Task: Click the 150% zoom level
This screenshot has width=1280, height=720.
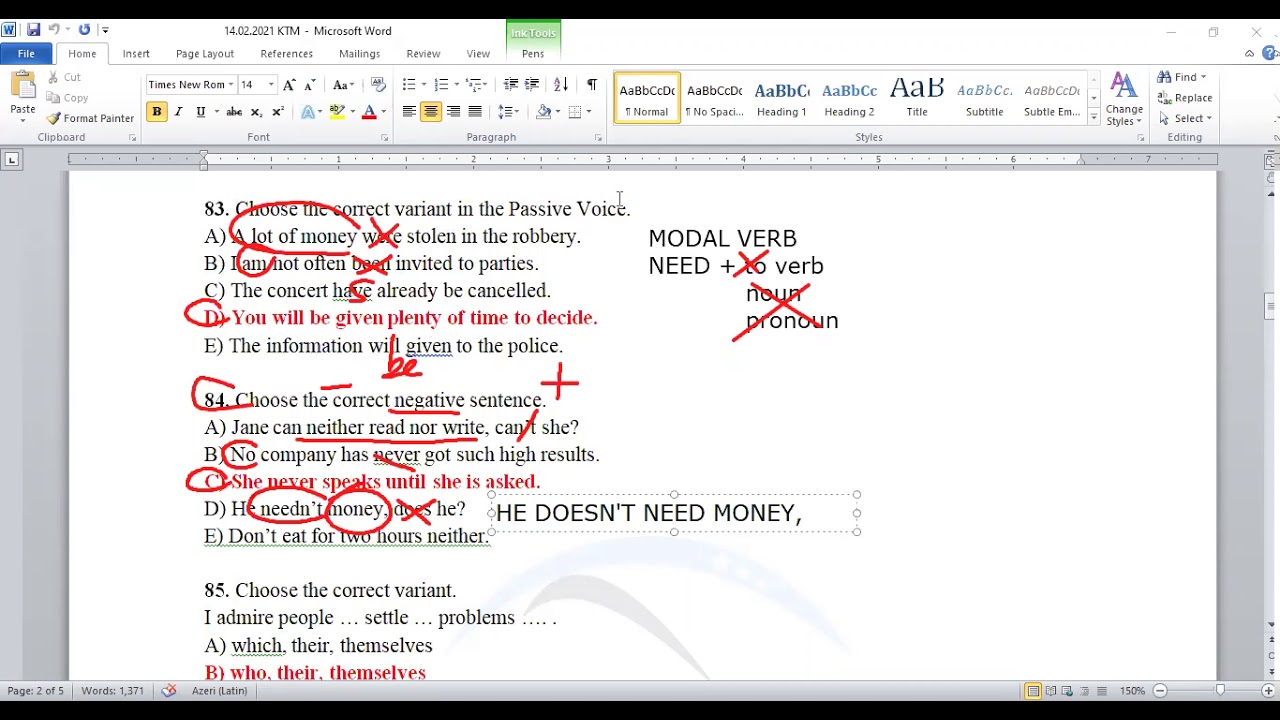Action: pos(1132,691)
